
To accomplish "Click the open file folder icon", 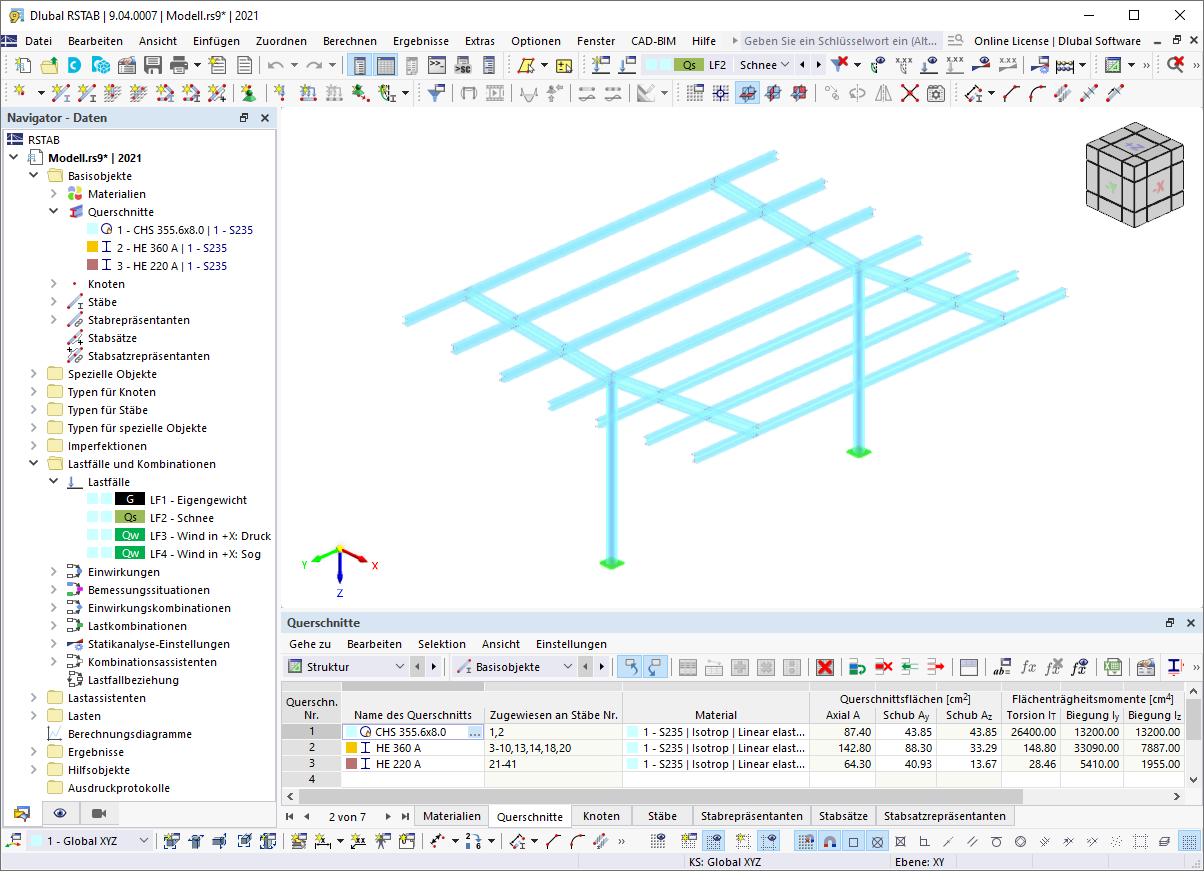I will (x=49, y=65).
